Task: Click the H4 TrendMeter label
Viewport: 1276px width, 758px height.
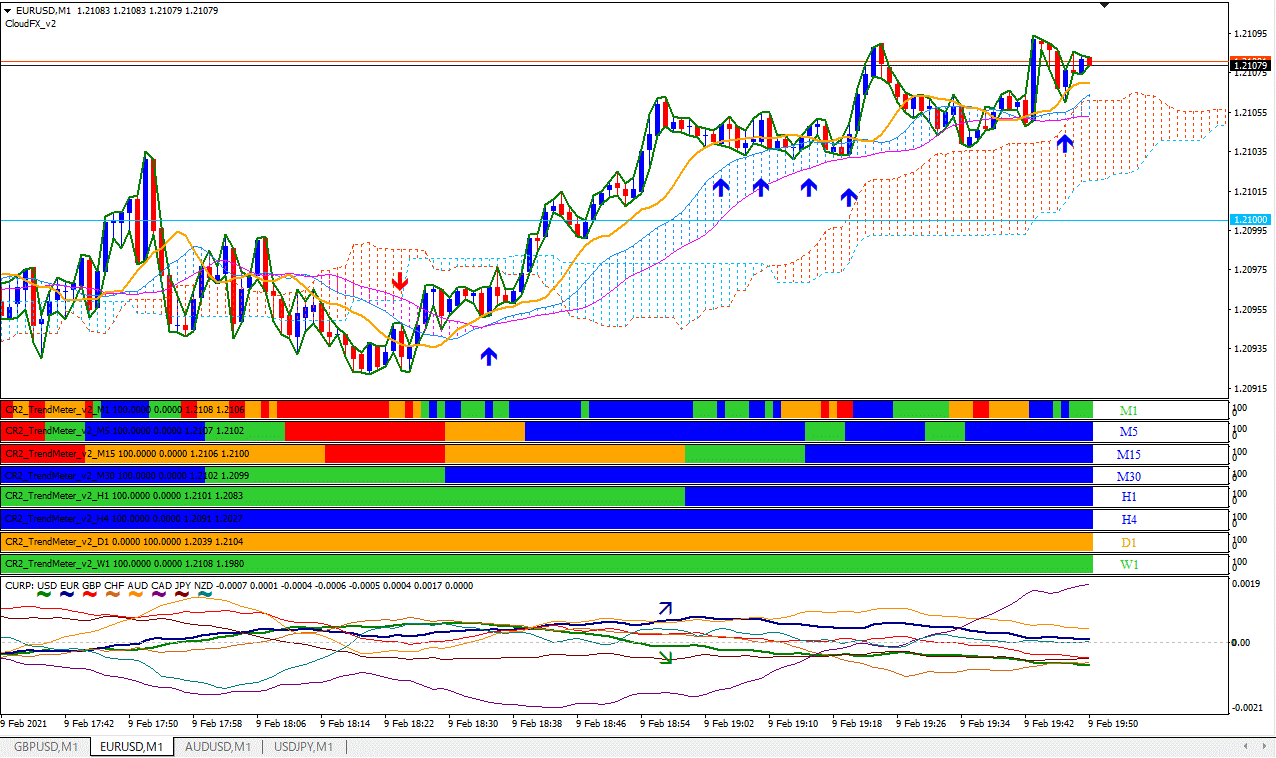Action: 1129,519
